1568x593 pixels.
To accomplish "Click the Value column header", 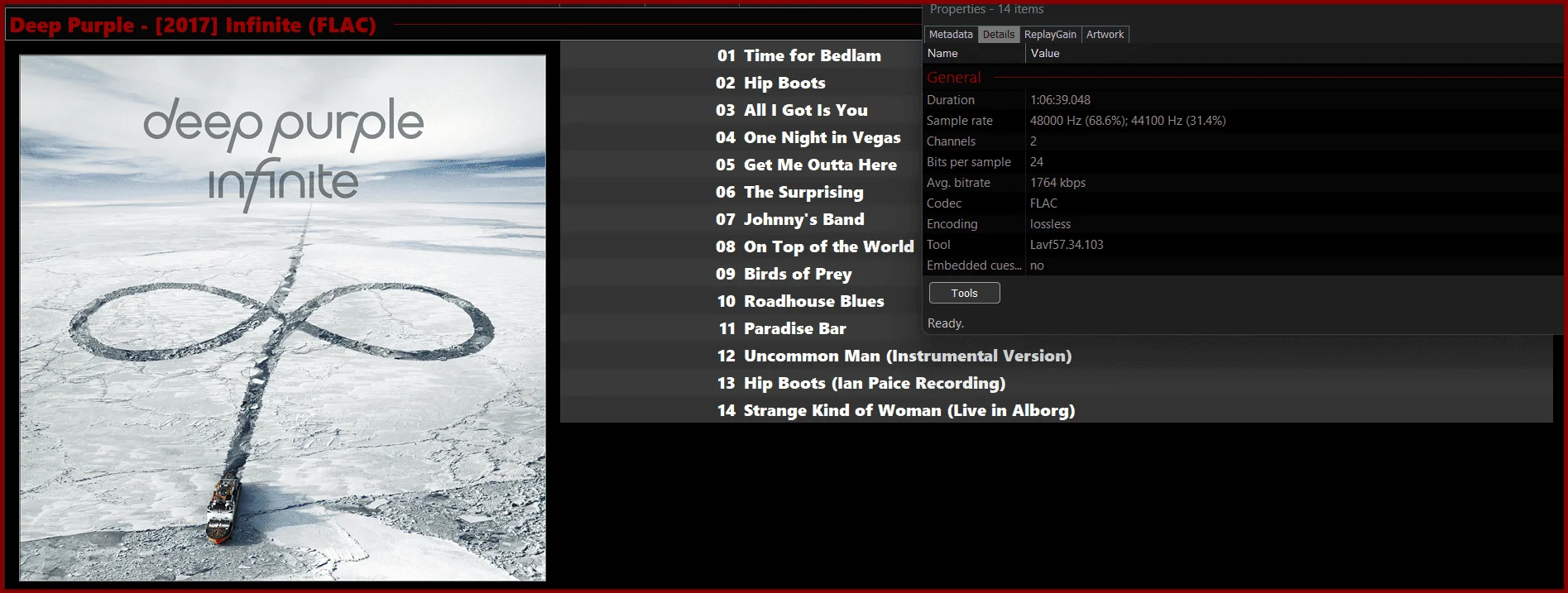I will point(1295,53).
